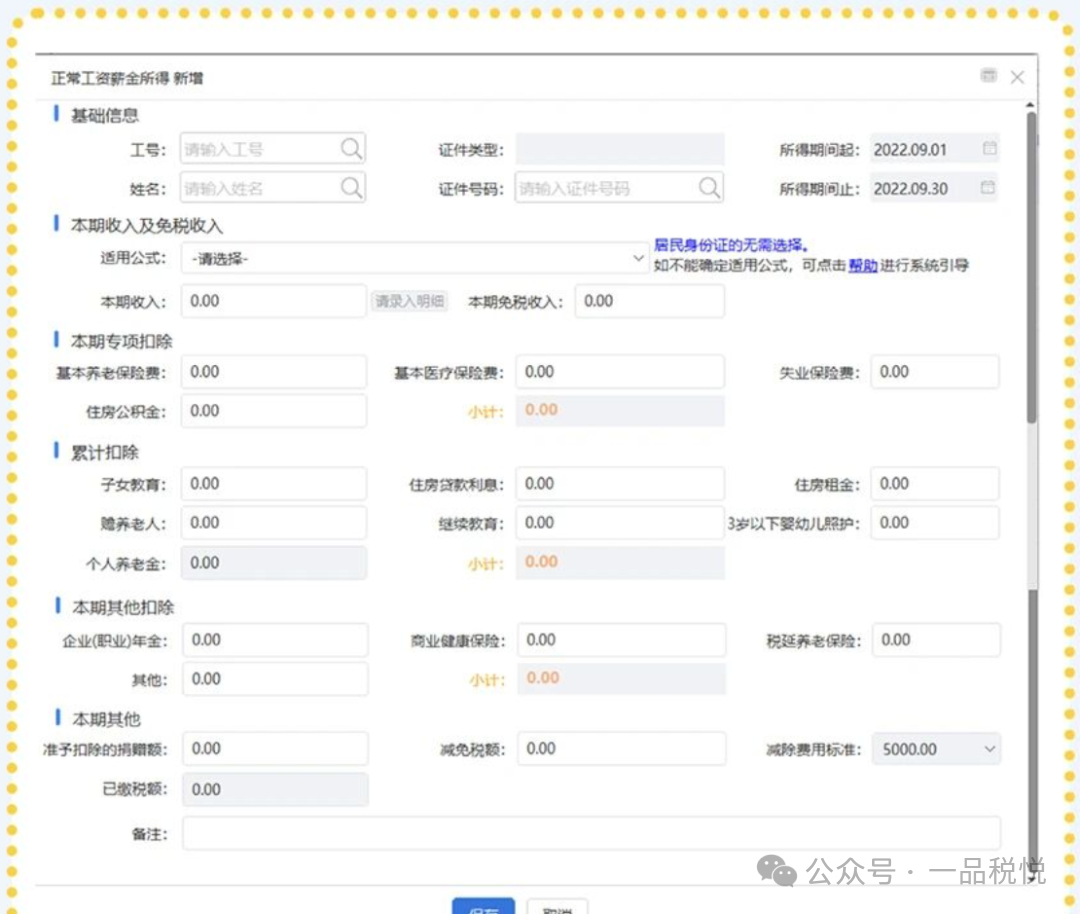This screenshot has width=1080, height=914.
Task: Click the 帮助 help link
Action: point(863,266)
